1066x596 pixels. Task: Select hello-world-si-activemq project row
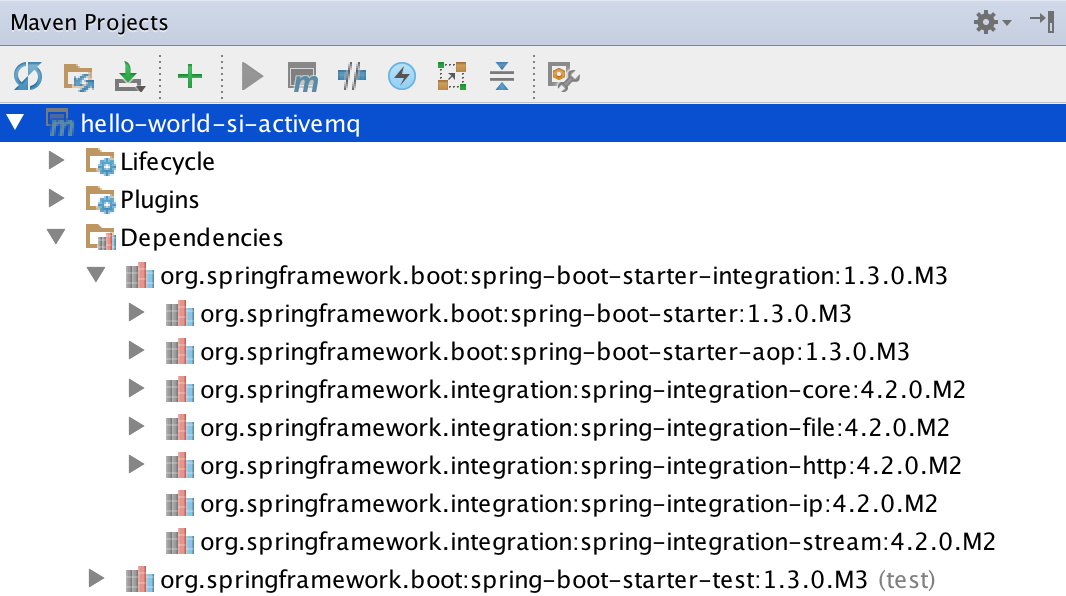click(x=533, y=123)
